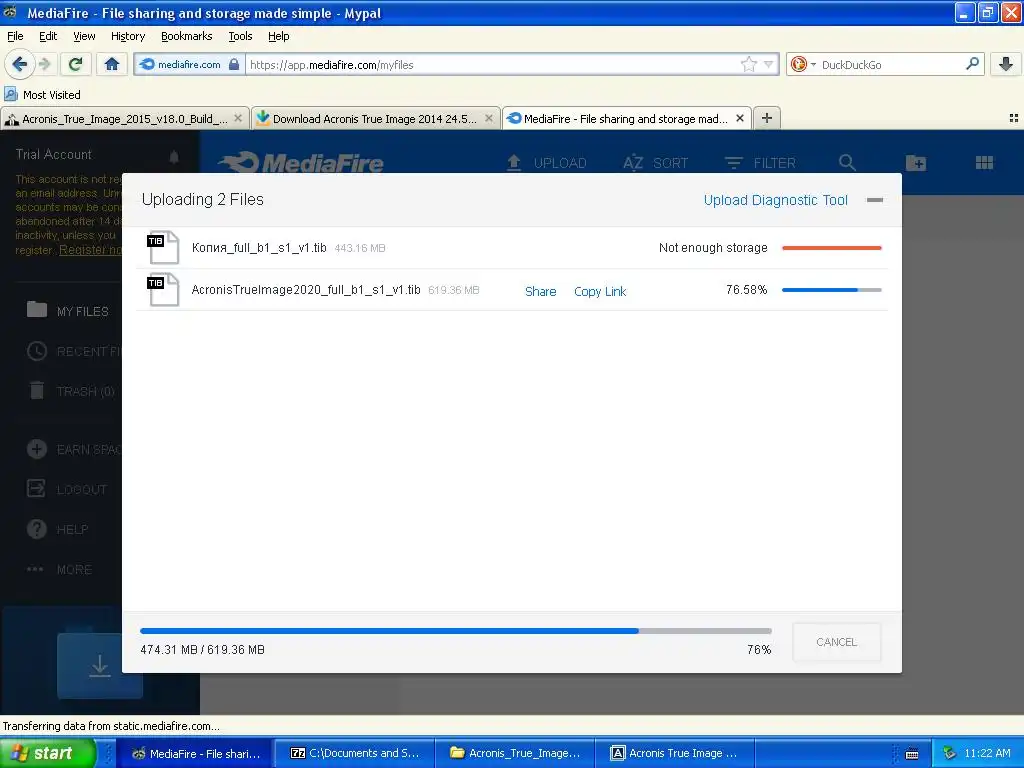This screenshot has height=768, width=1024.
Task: Click the Not enough storage status text
Action: point(712,248)
